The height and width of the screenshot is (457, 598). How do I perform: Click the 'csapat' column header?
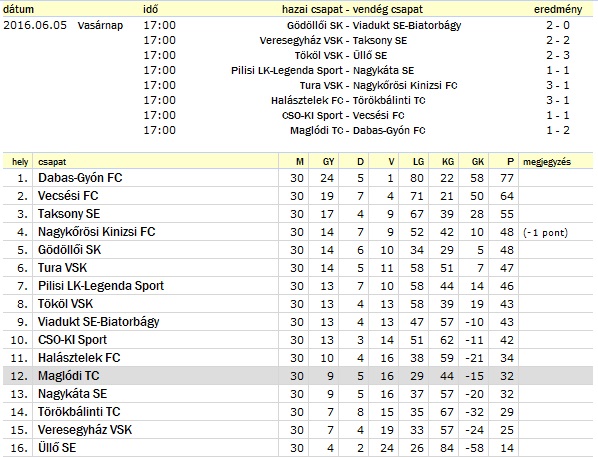click(x=52, y=162)
